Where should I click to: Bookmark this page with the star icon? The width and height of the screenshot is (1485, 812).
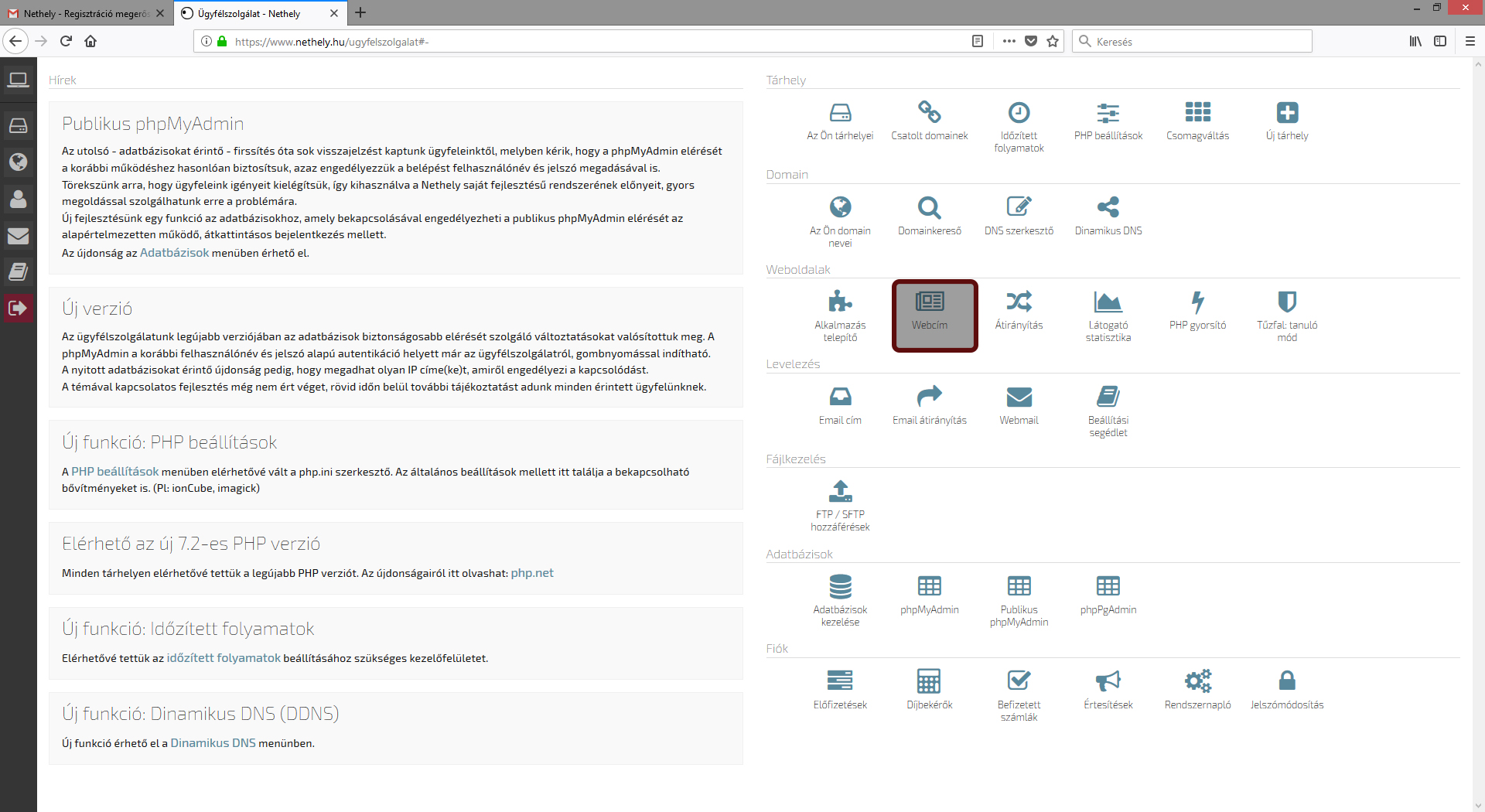click(x=1053, y=41)
